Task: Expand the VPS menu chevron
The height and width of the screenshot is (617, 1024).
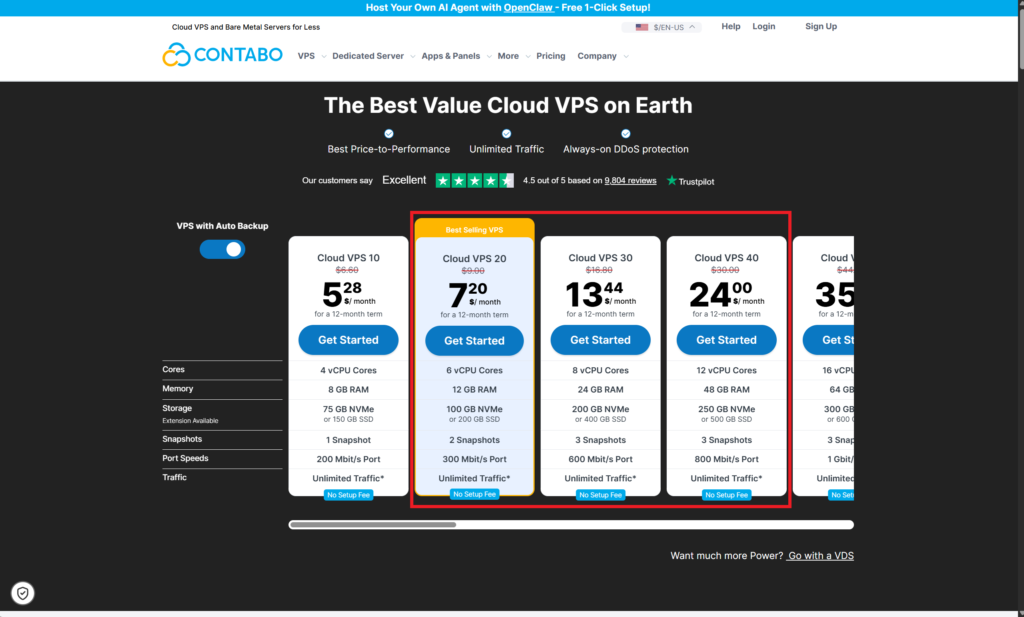Action: pos(324,57)
